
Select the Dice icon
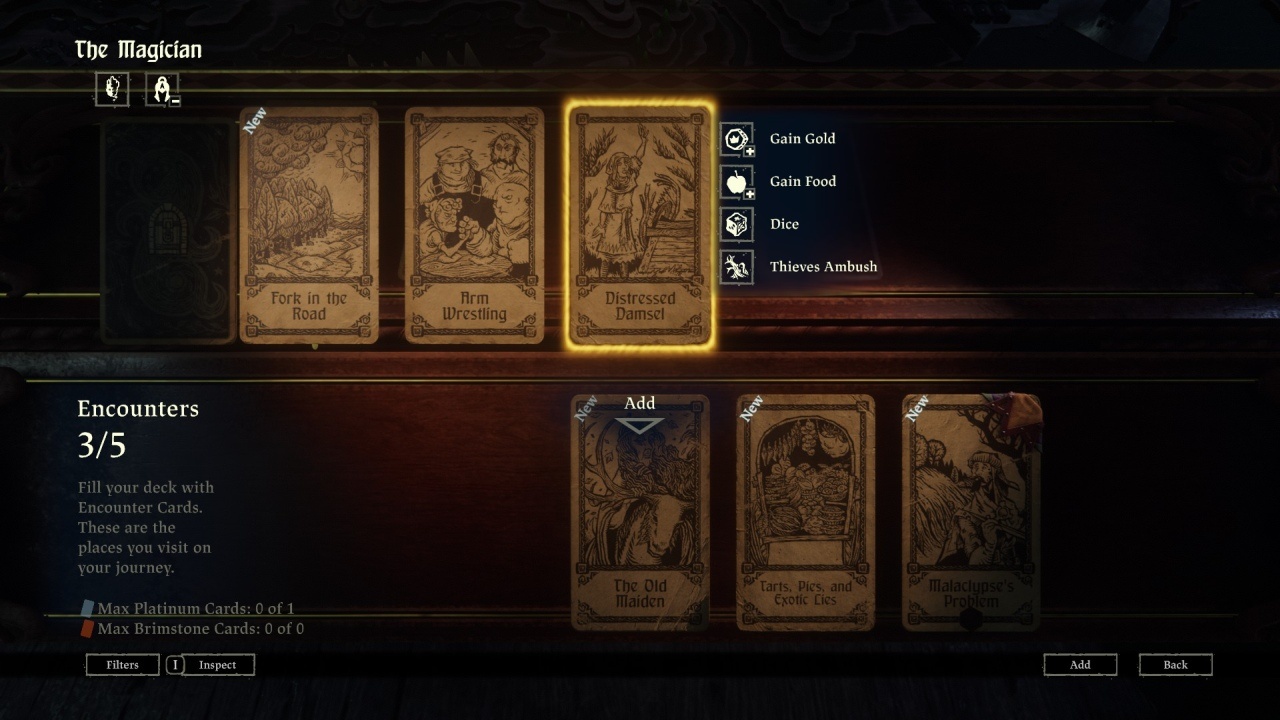click(x=737, y=224)
